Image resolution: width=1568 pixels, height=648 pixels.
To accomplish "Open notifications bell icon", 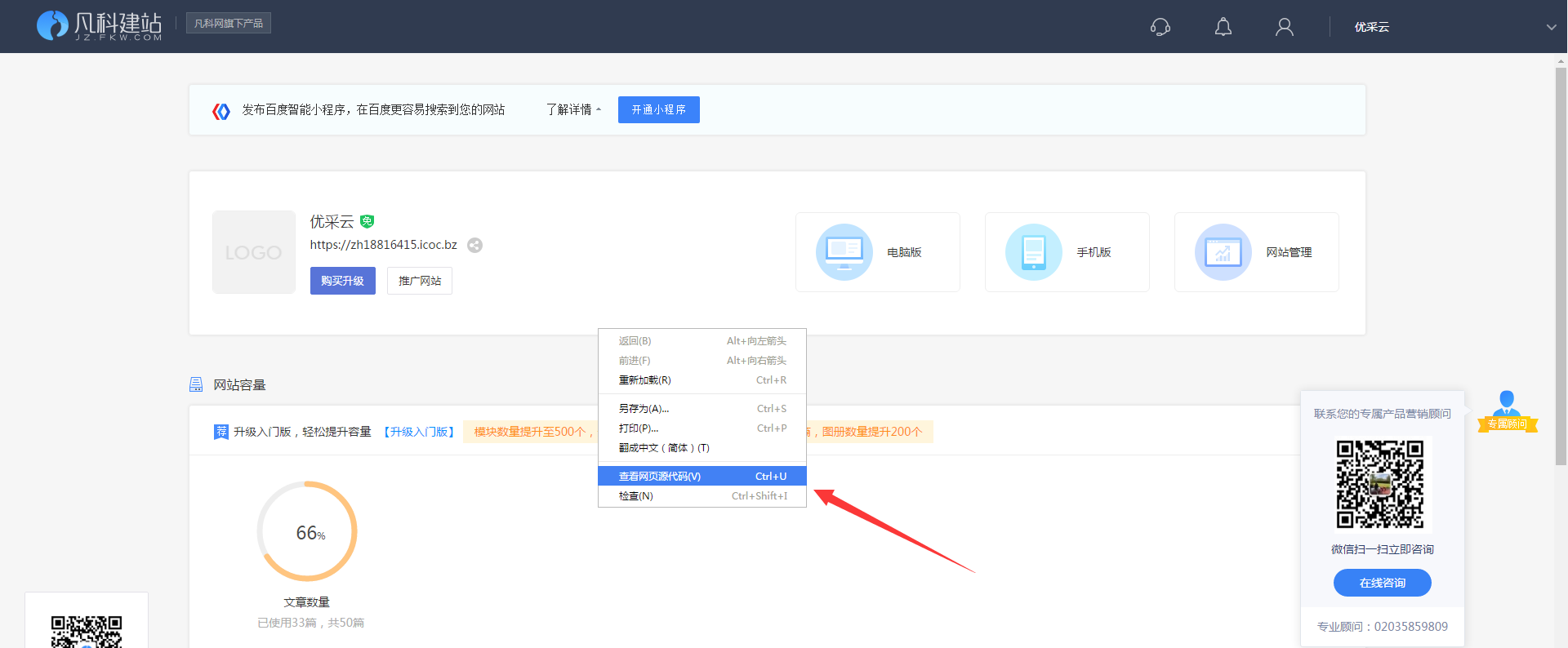I will [1223, 27].
